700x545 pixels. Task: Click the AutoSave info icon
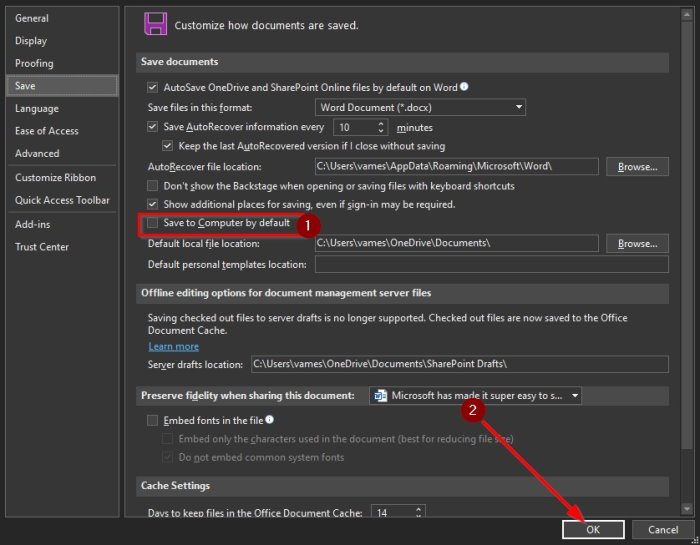tap(464, 87)
